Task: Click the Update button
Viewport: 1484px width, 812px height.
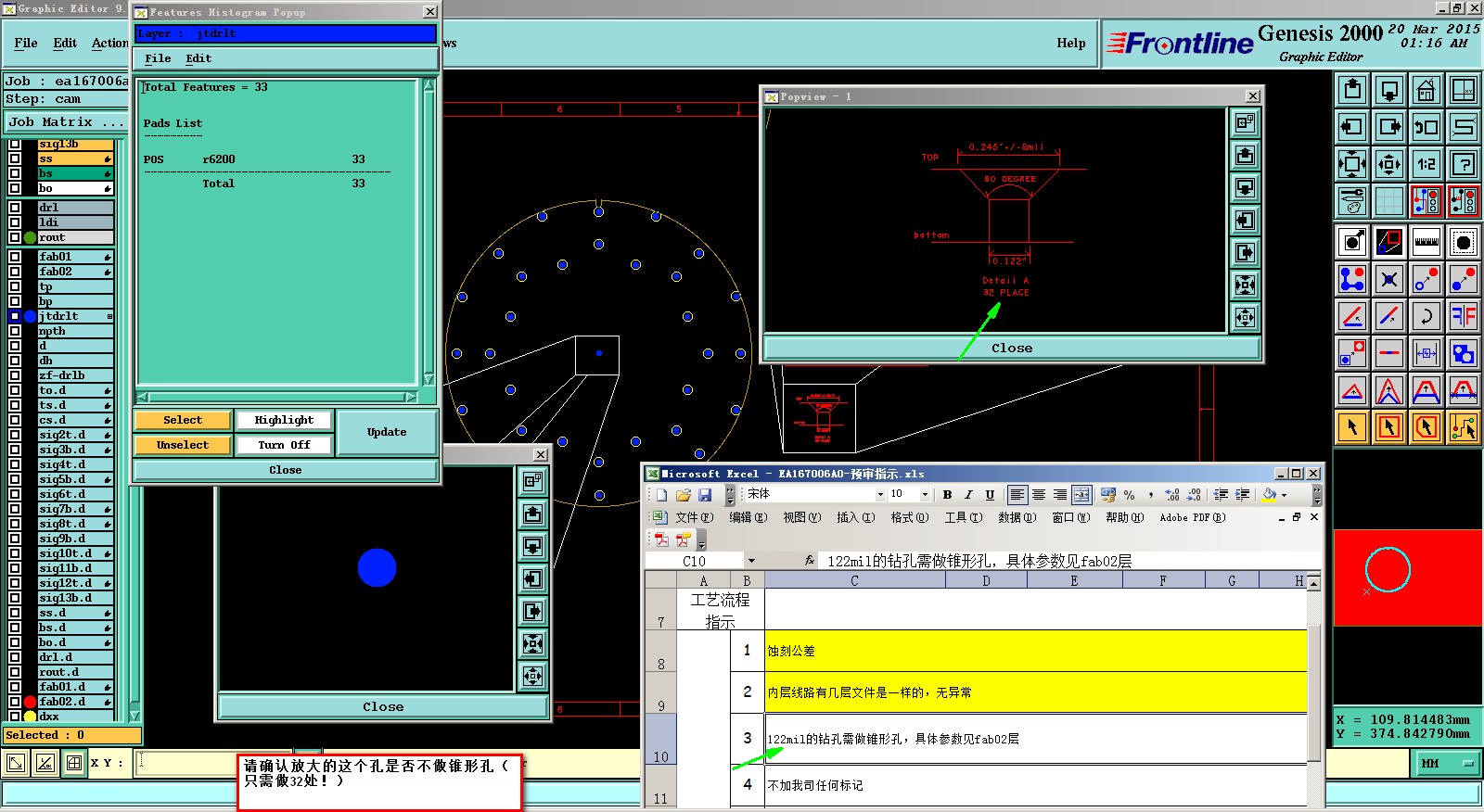Action: [x=387, y=432]
